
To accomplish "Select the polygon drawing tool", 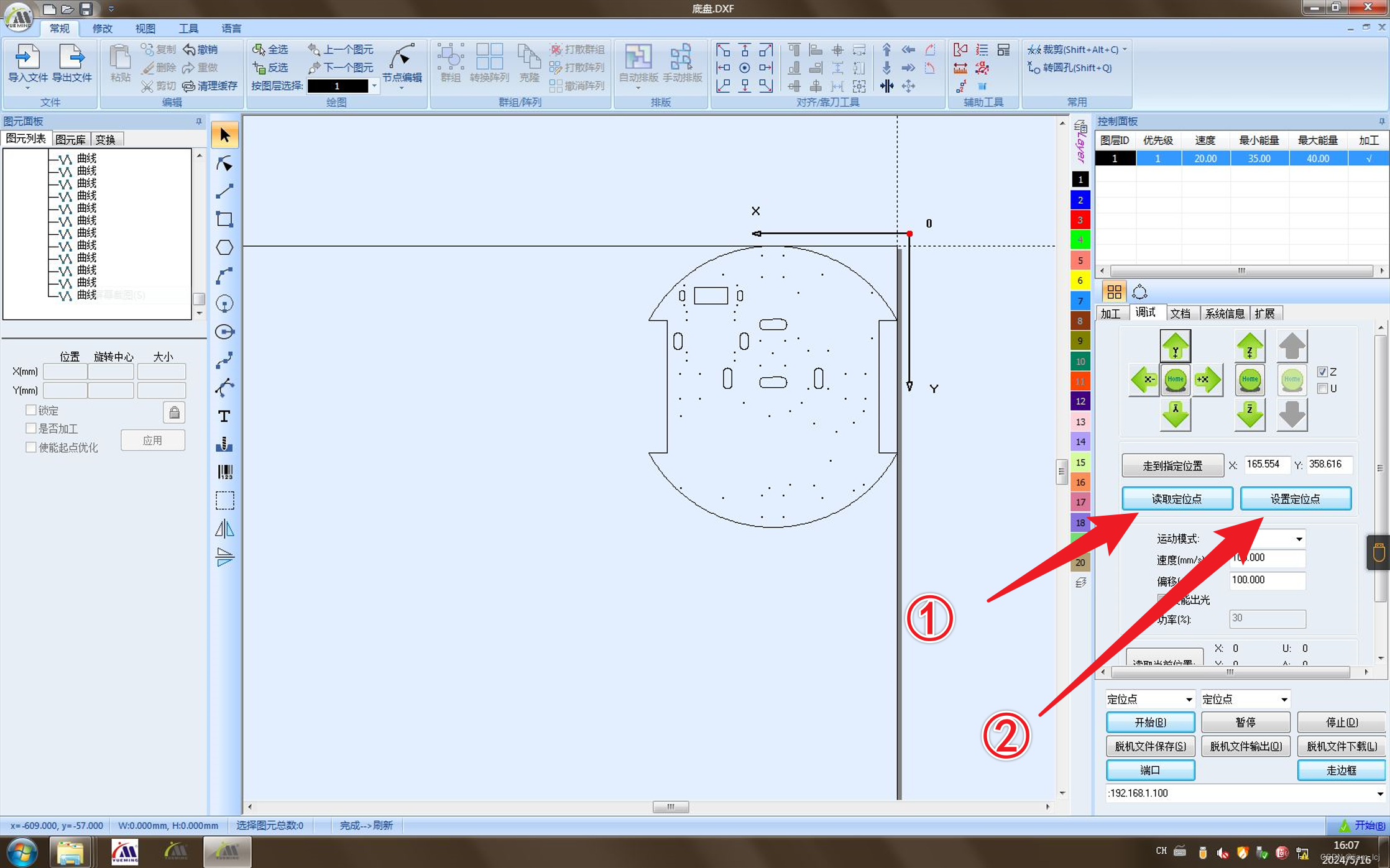I will [224, 247].
